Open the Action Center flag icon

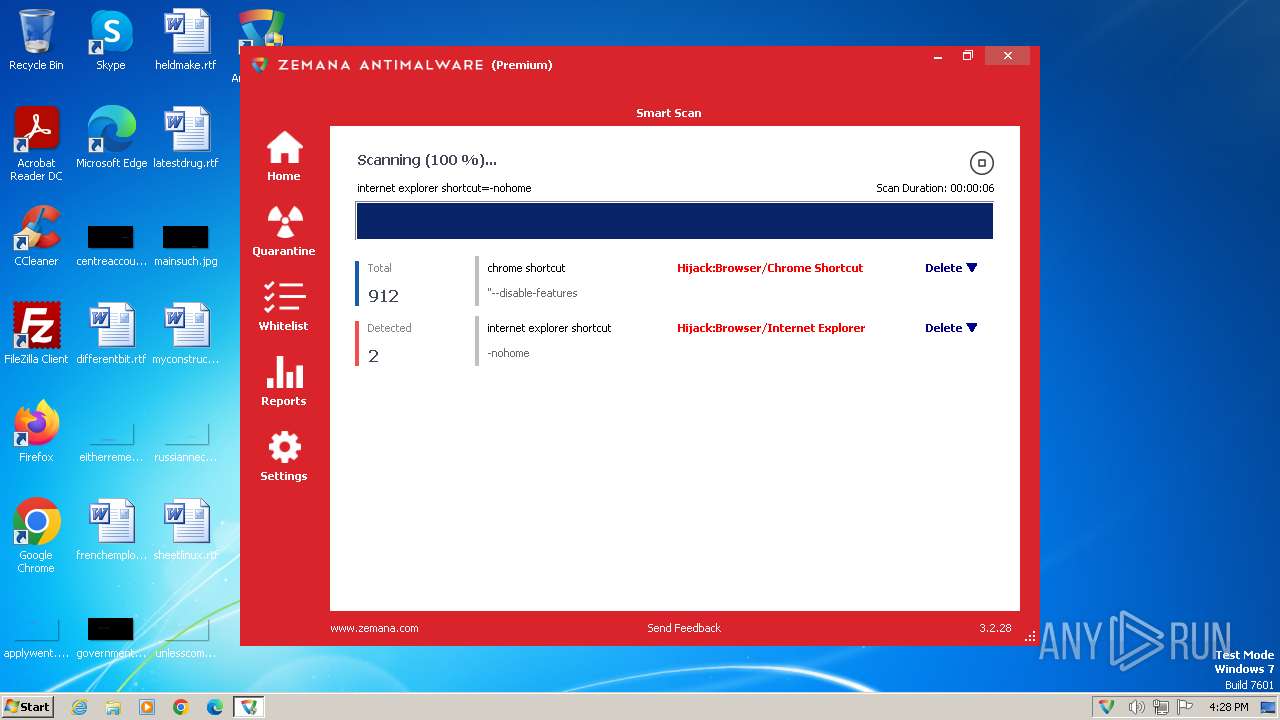pyautogui.click(x=1185, y=707)
